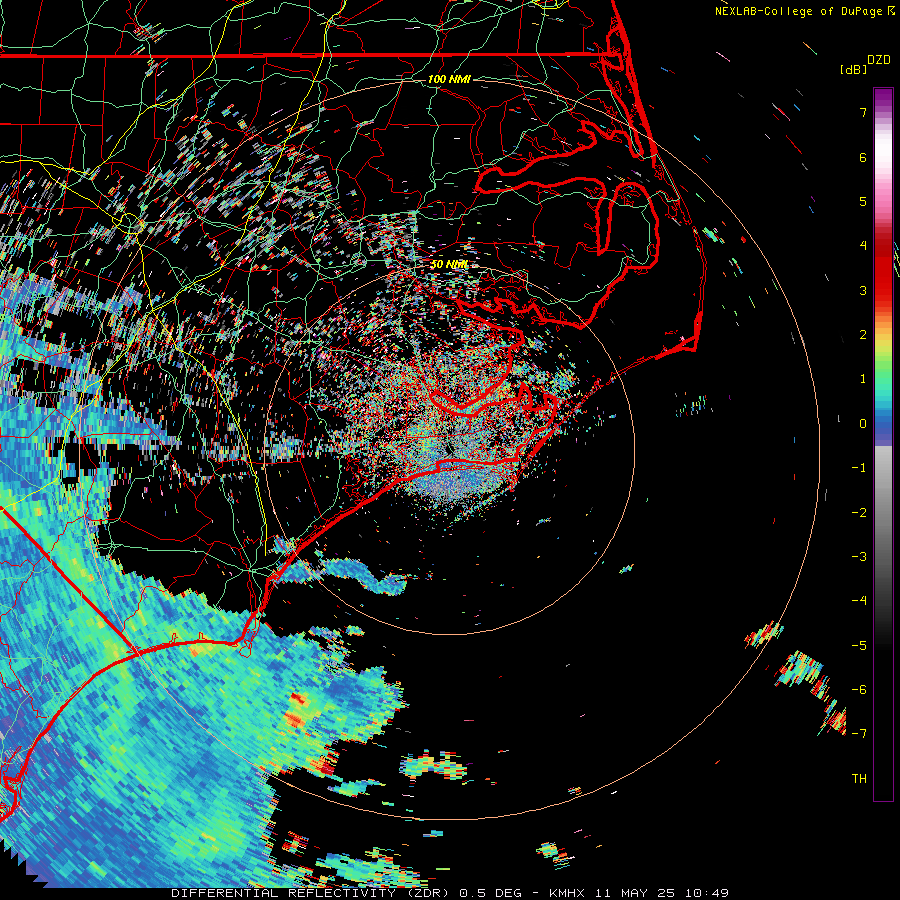Click the NEXLAB-College of DuPage credit text
The height and width of the screenshot is (900, 900).
[x=799, y=11]
